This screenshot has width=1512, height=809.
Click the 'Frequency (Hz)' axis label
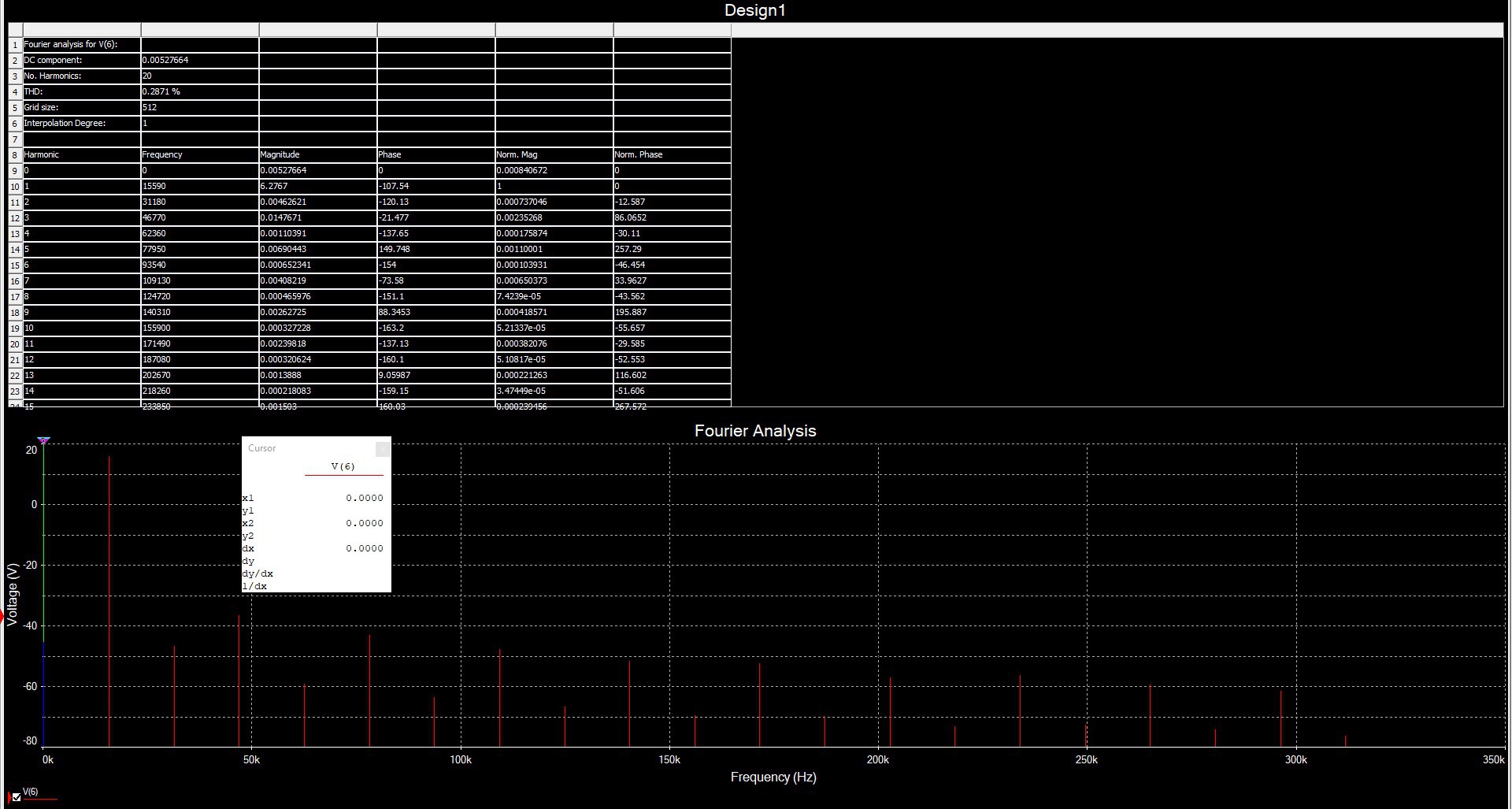point(773,777)
